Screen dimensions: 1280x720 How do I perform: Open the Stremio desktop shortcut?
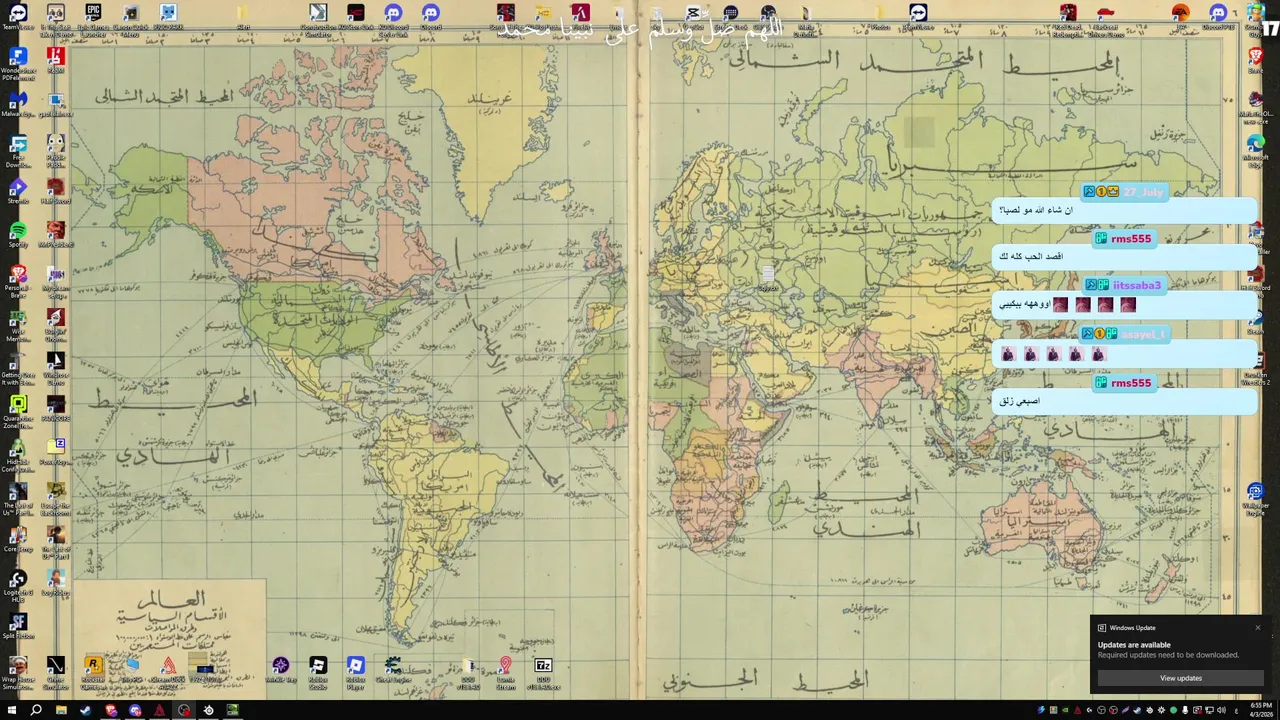[x=17, y=193]
